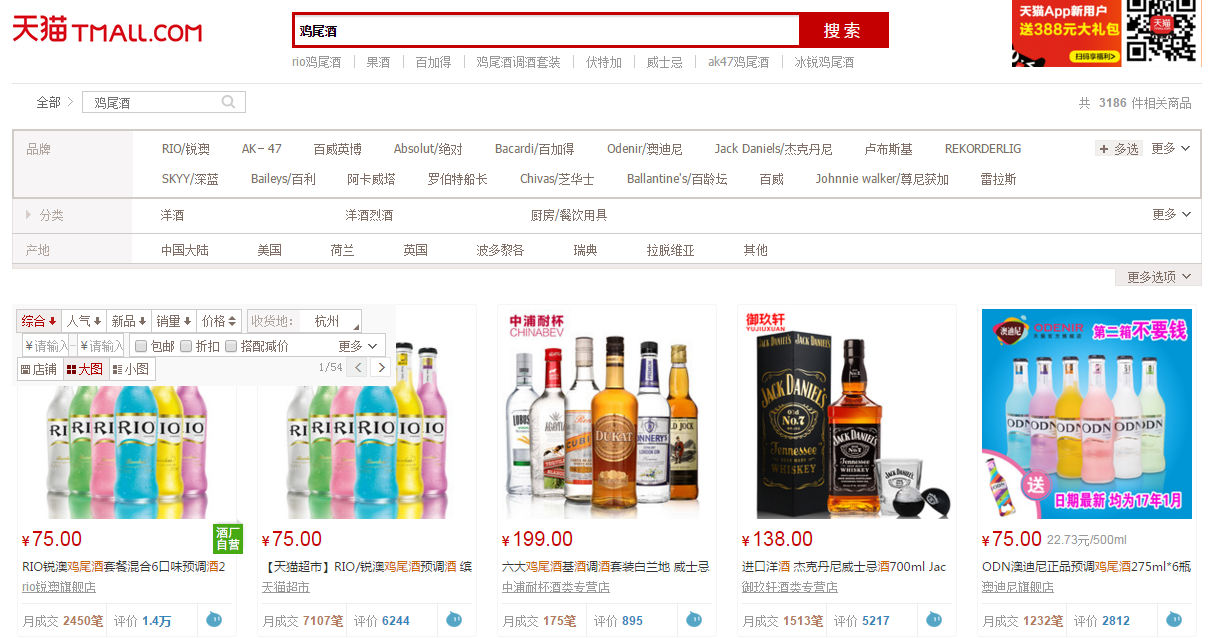Enable 多选 multi-select for brands
Viewport: 1219px width, 638px height.
tap(1119, 149)
